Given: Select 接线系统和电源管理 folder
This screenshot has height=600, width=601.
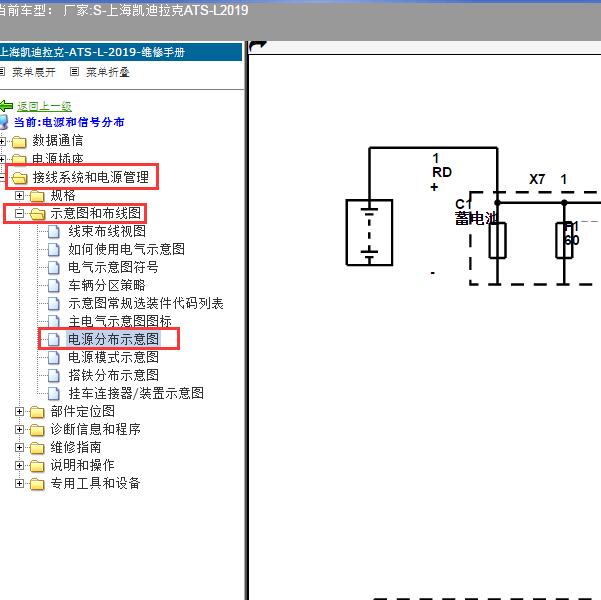Looking at the screenshot, I should click(90, 177).
